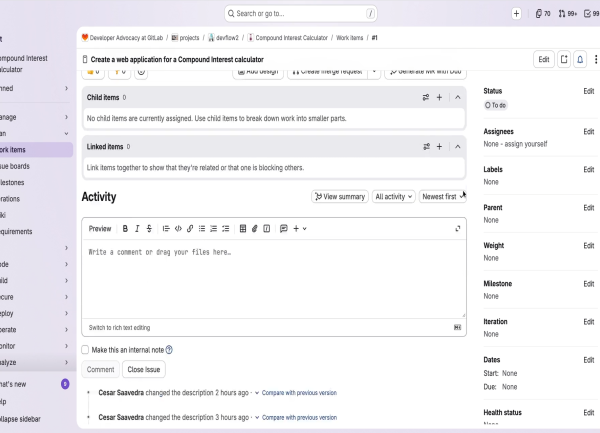600x433 pixels.
Task: Insert a comment template
Action: click(x=284, y=229)
